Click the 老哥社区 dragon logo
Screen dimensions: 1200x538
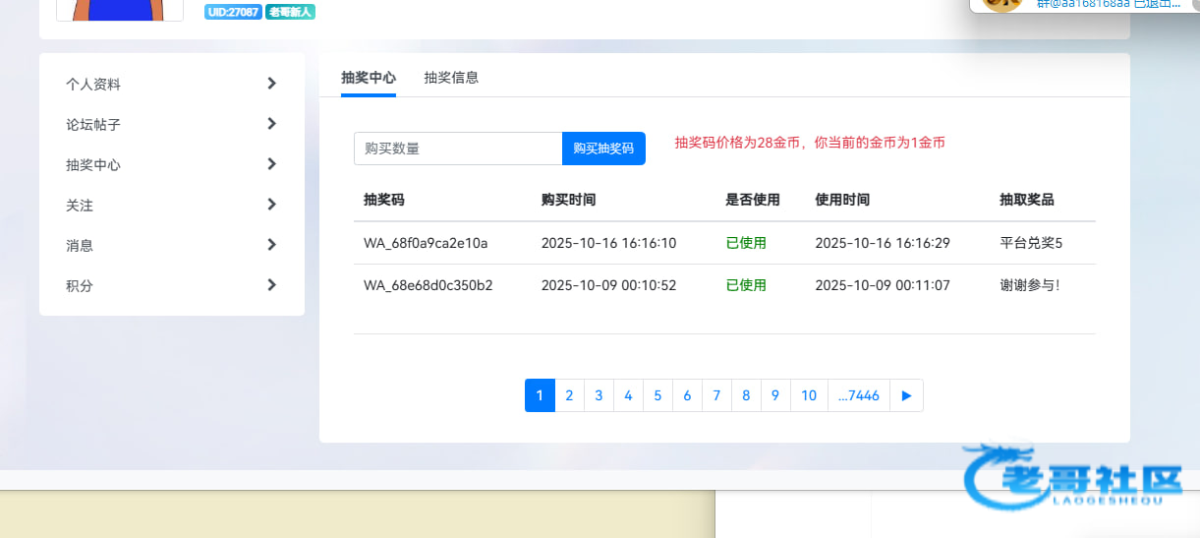pyautogui.click(x=1070, y=476)
